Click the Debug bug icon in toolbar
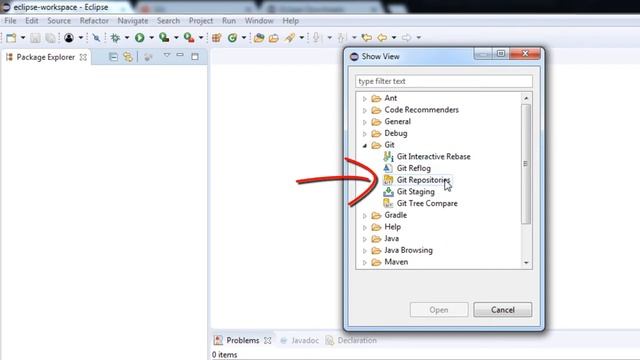The image size is (640, 360). coord(115,38)
